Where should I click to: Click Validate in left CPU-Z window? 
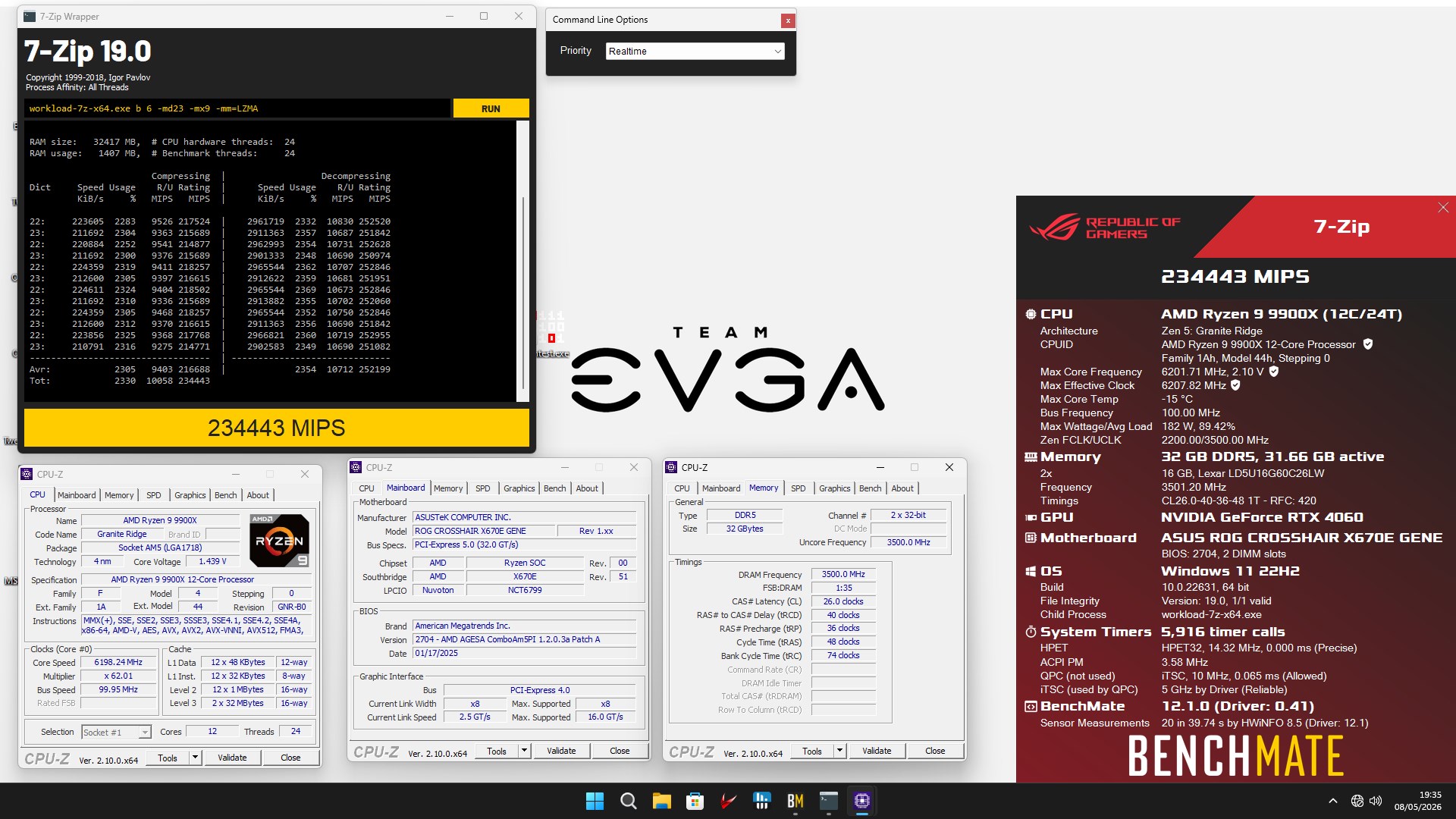(232, 758)
